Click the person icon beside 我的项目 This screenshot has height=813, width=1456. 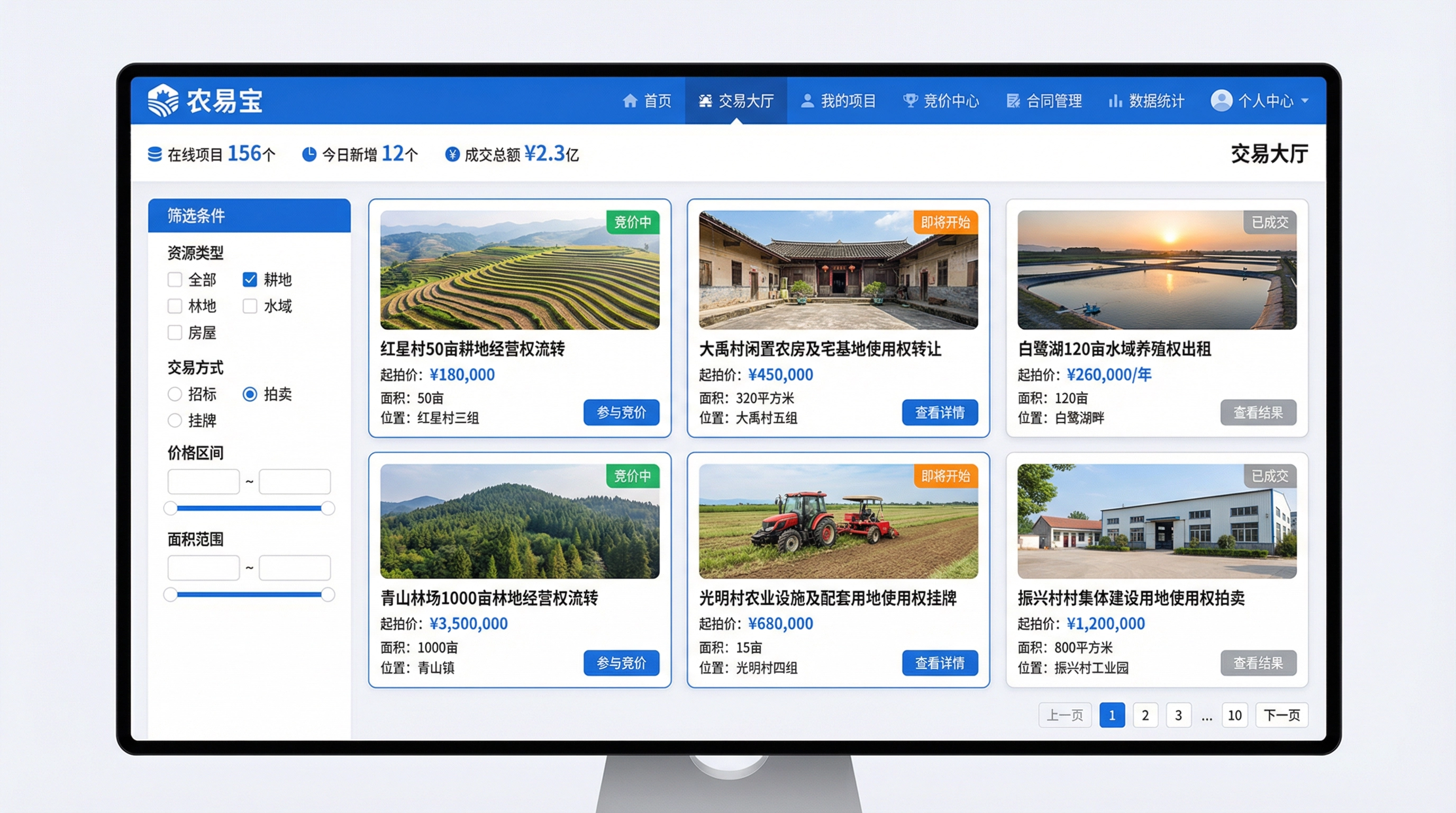tap(808, 101)
